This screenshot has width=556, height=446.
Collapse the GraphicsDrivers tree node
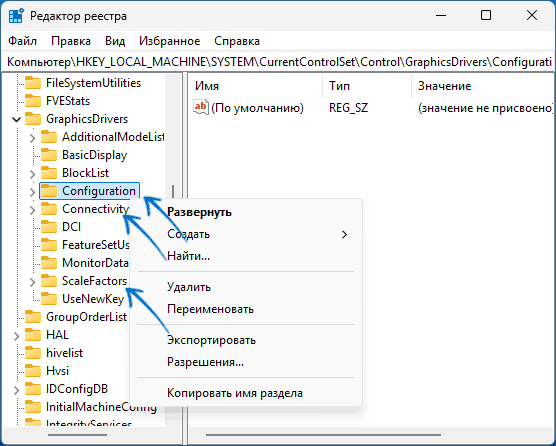coord(16,119)
